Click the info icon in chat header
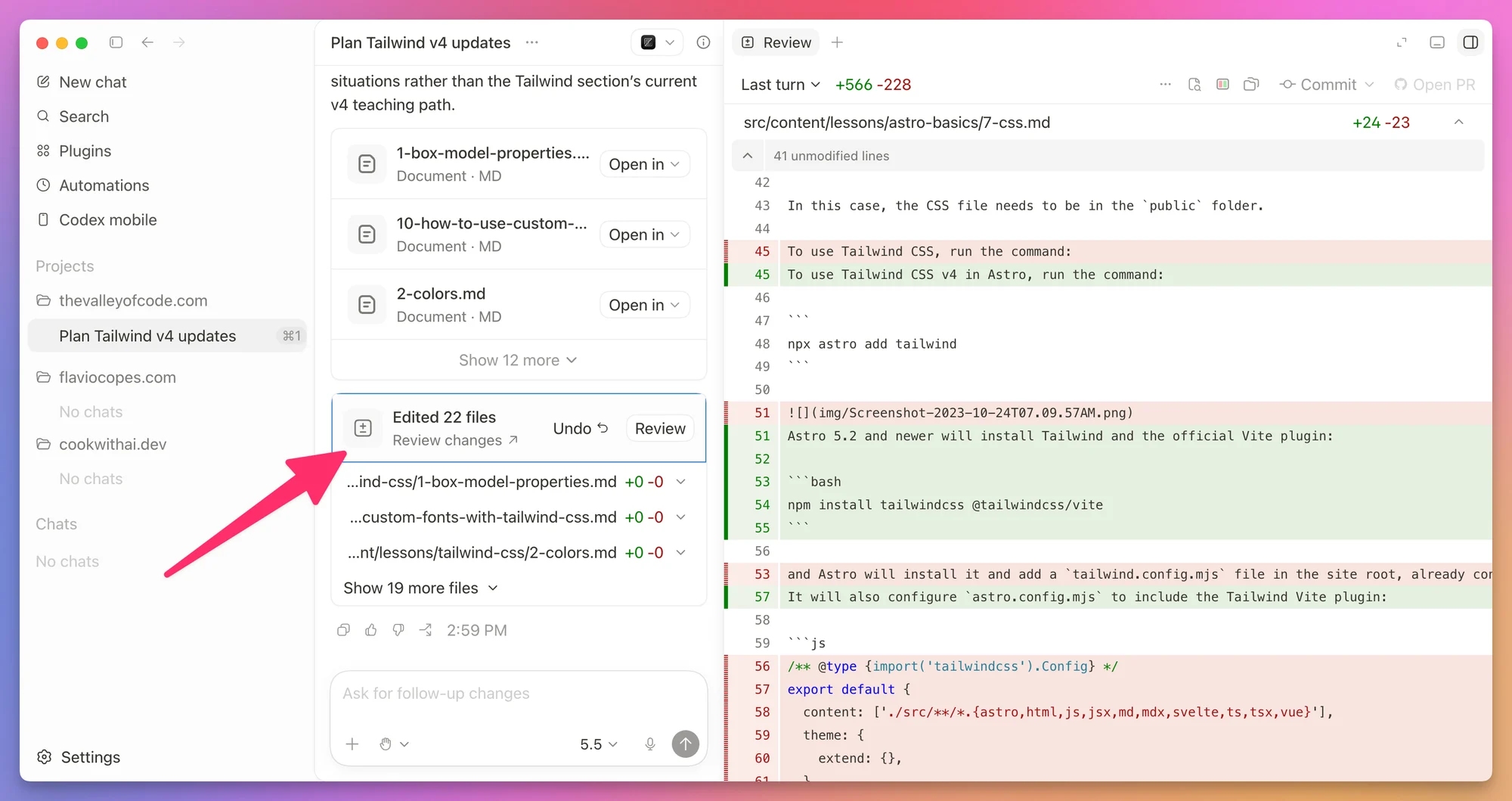 pos(703,42)
